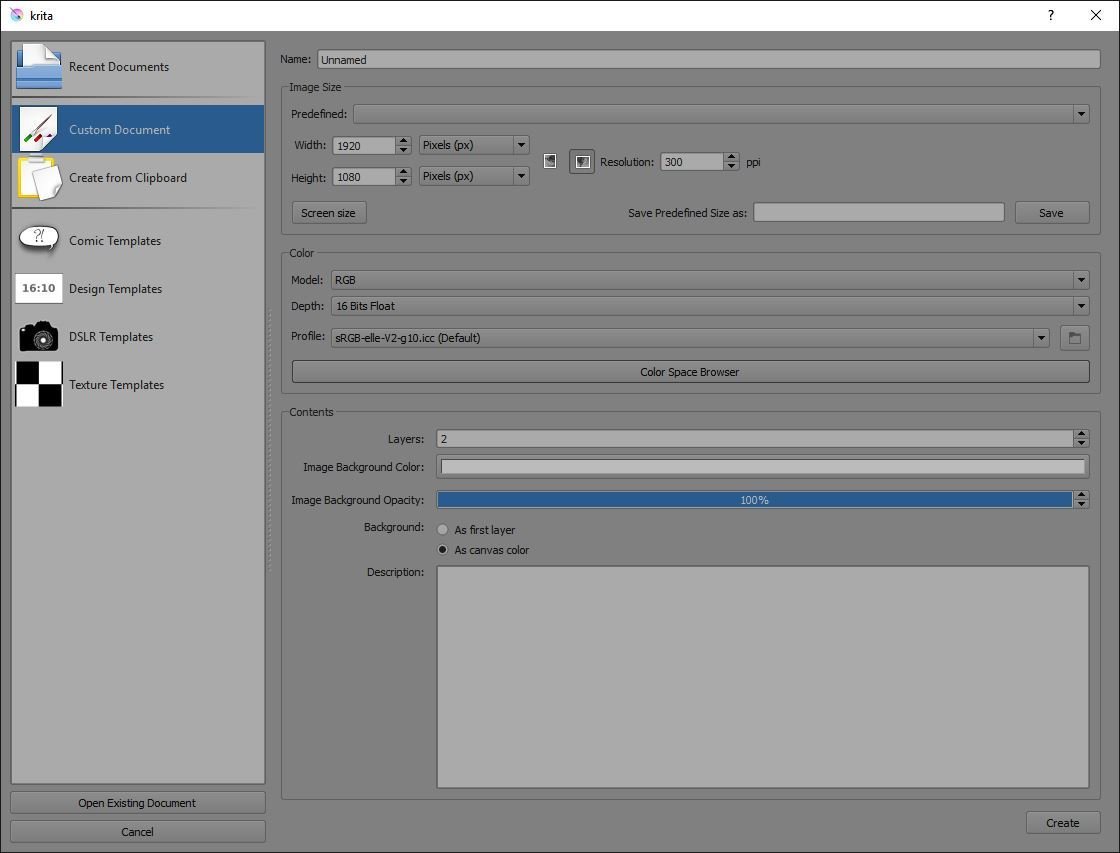Screen dimensions: 1120x853
Task: Open Create from Clipboard section
Action: pos(138,178)
